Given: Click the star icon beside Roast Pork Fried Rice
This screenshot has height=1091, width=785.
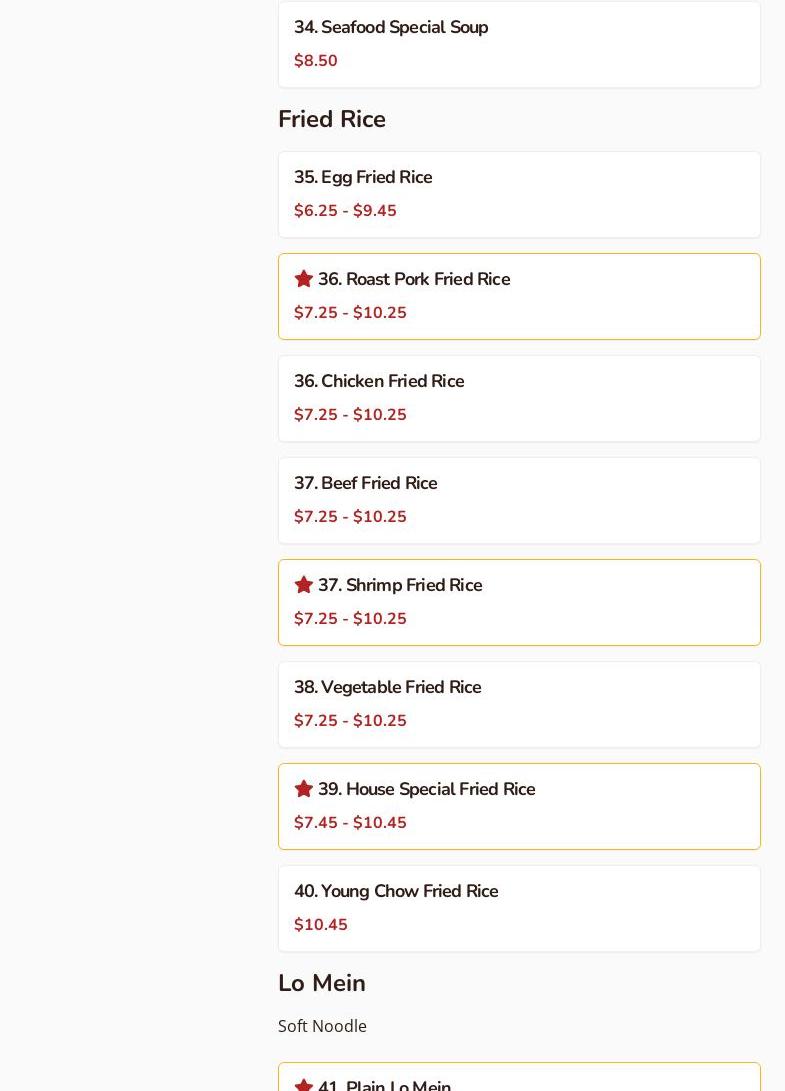Looking at the screenshot, I should coord(304,279).
